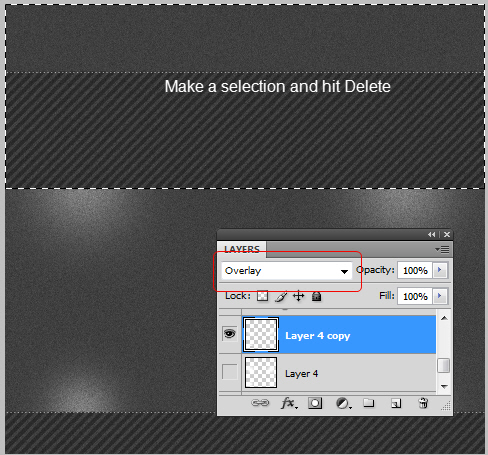Viewport: 488px width, 455px height.
Task: Open the layer style fx menu
Action: 289,403
